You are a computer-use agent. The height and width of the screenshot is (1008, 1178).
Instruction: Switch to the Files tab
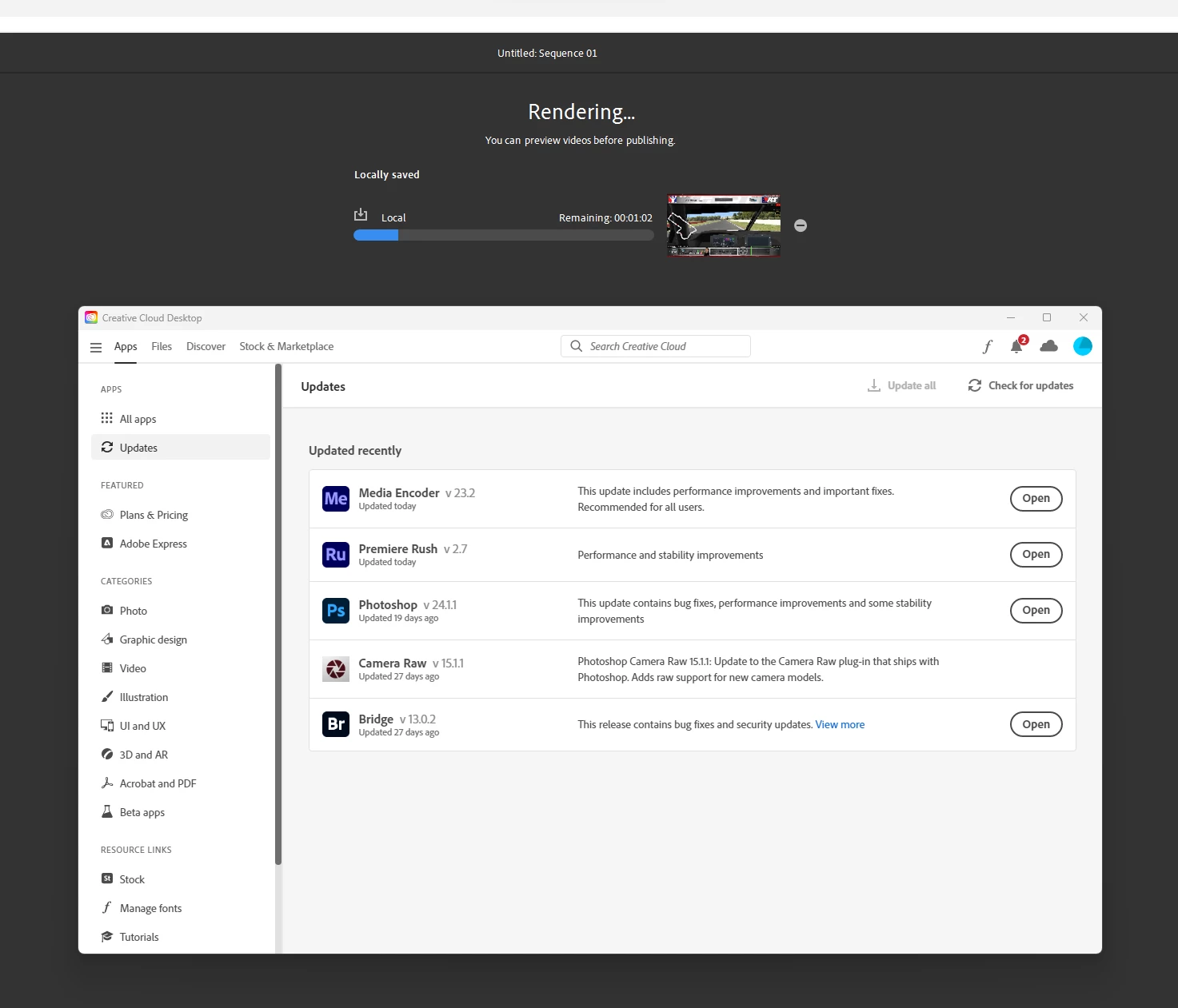(x=162, y=346)
